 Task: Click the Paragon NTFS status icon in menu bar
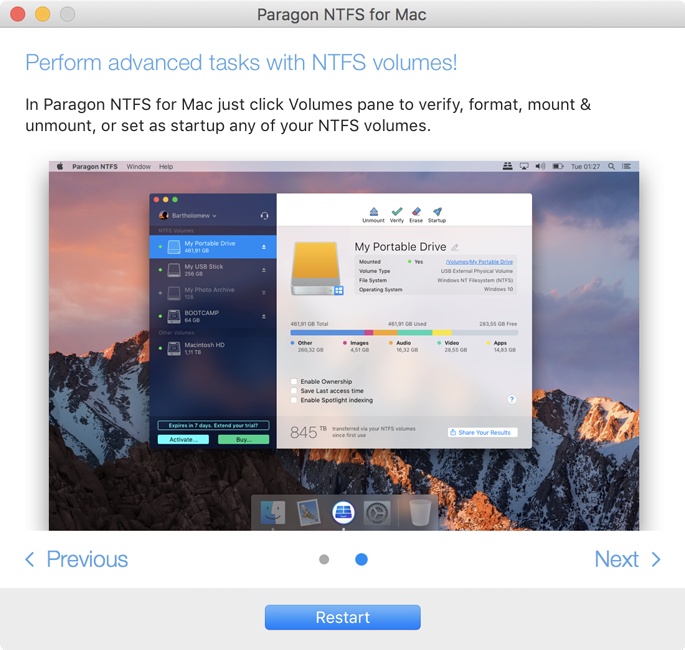(x=507, y=166)
